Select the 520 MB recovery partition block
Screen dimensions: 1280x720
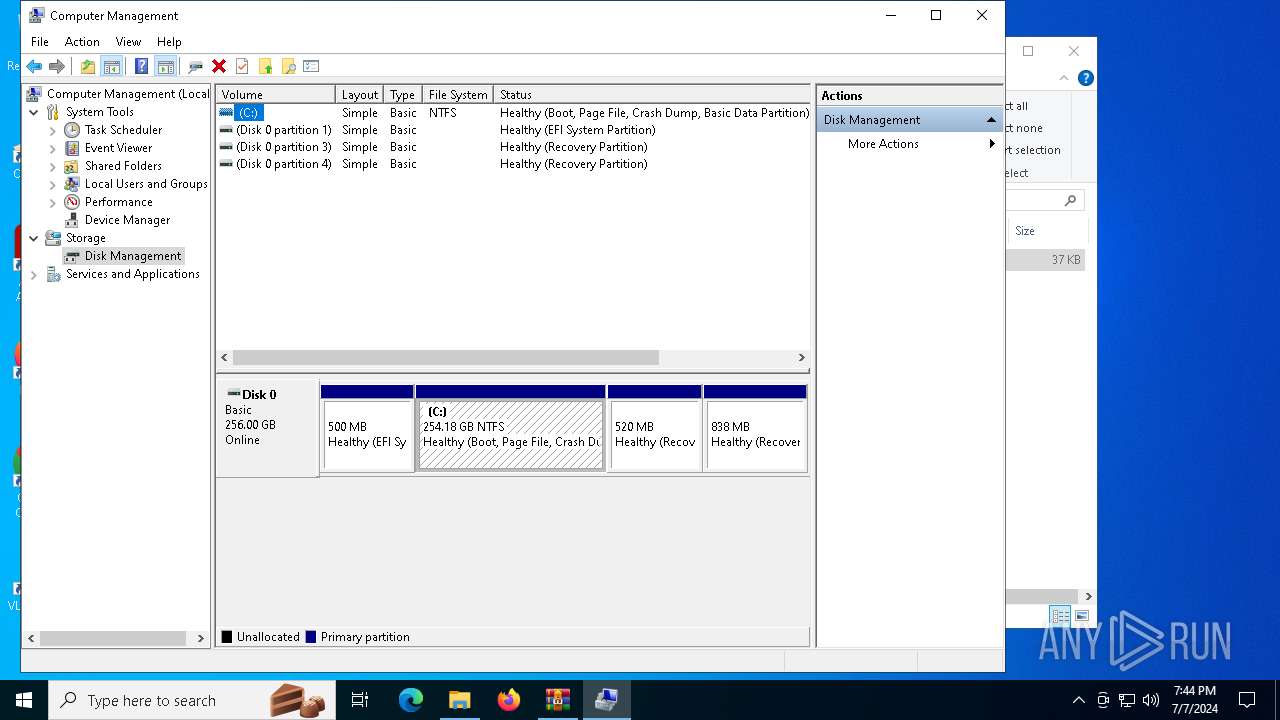[x=655, y=428]
